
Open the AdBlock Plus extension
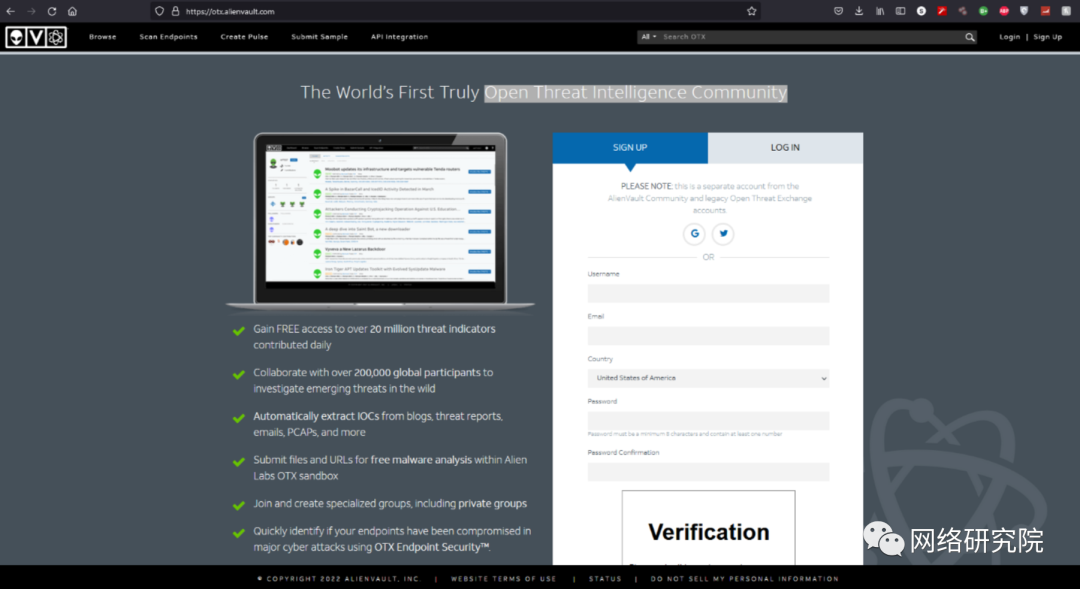pyautogui.click(x=1004, y=11)
